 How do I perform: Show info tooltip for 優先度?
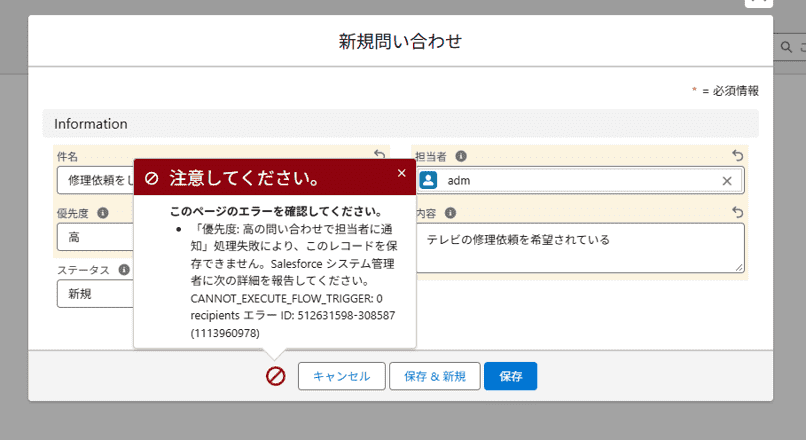tap(103, 213)
